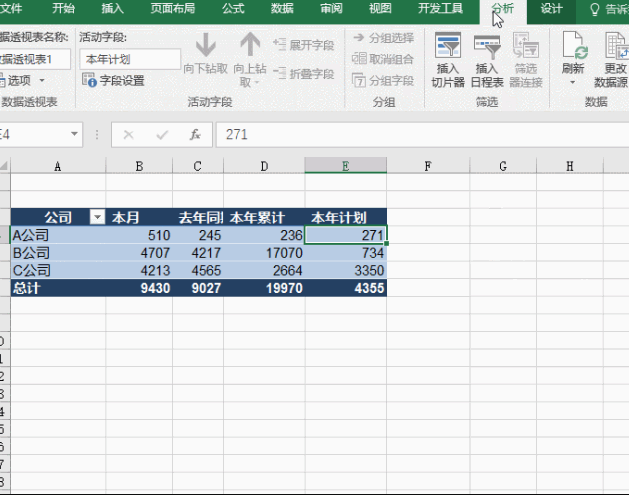Image resolution: width=629 pixels, height=495 pixels.
Task: Click the confirm checkmark in formula bar
Action: coord(162,134)
